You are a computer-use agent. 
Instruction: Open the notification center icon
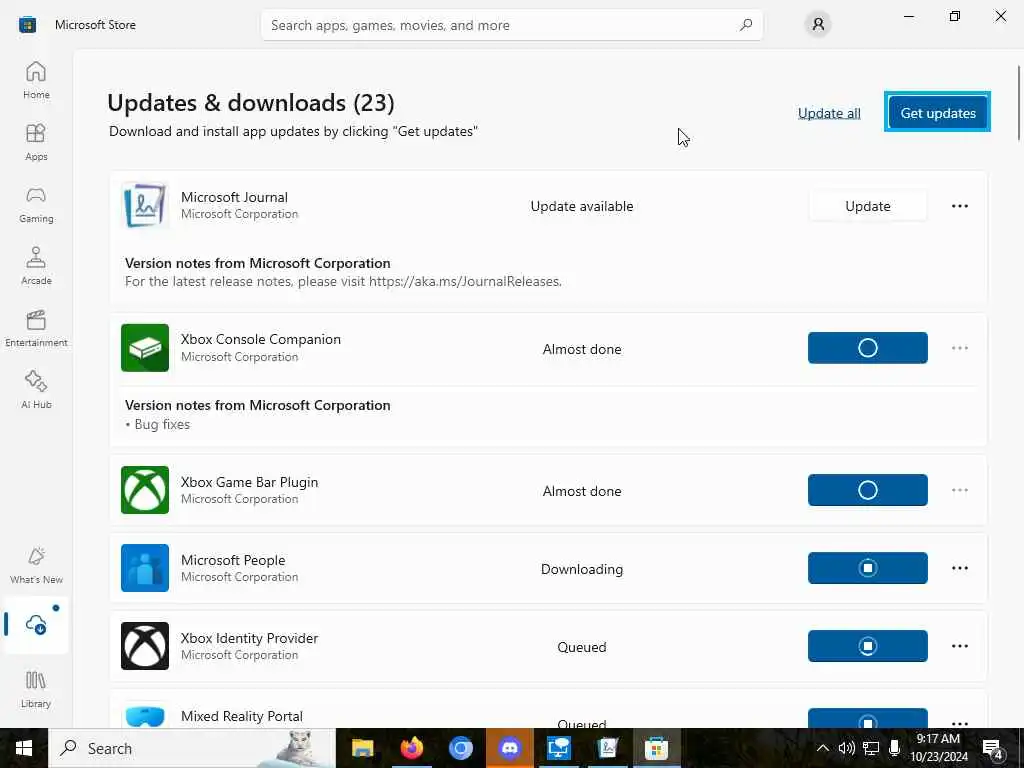993,748
